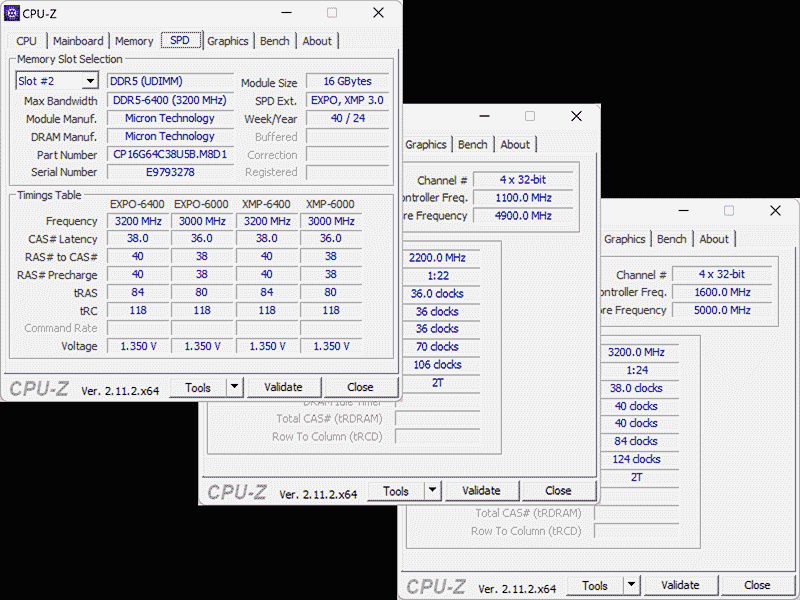Click the Tools button in the front SPD window
The image size is (800, 600).
coord(198,388)
